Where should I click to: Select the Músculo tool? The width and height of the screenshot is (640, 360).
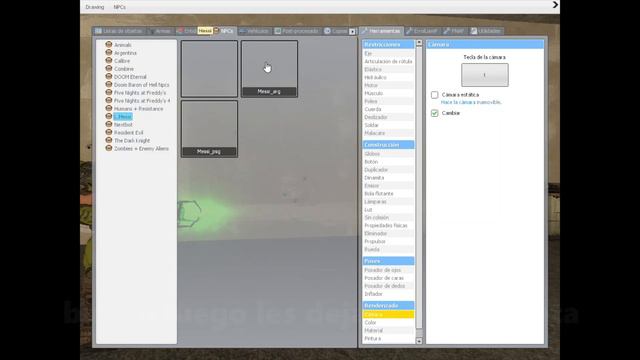pyautogui.click(x=388, y=93)
